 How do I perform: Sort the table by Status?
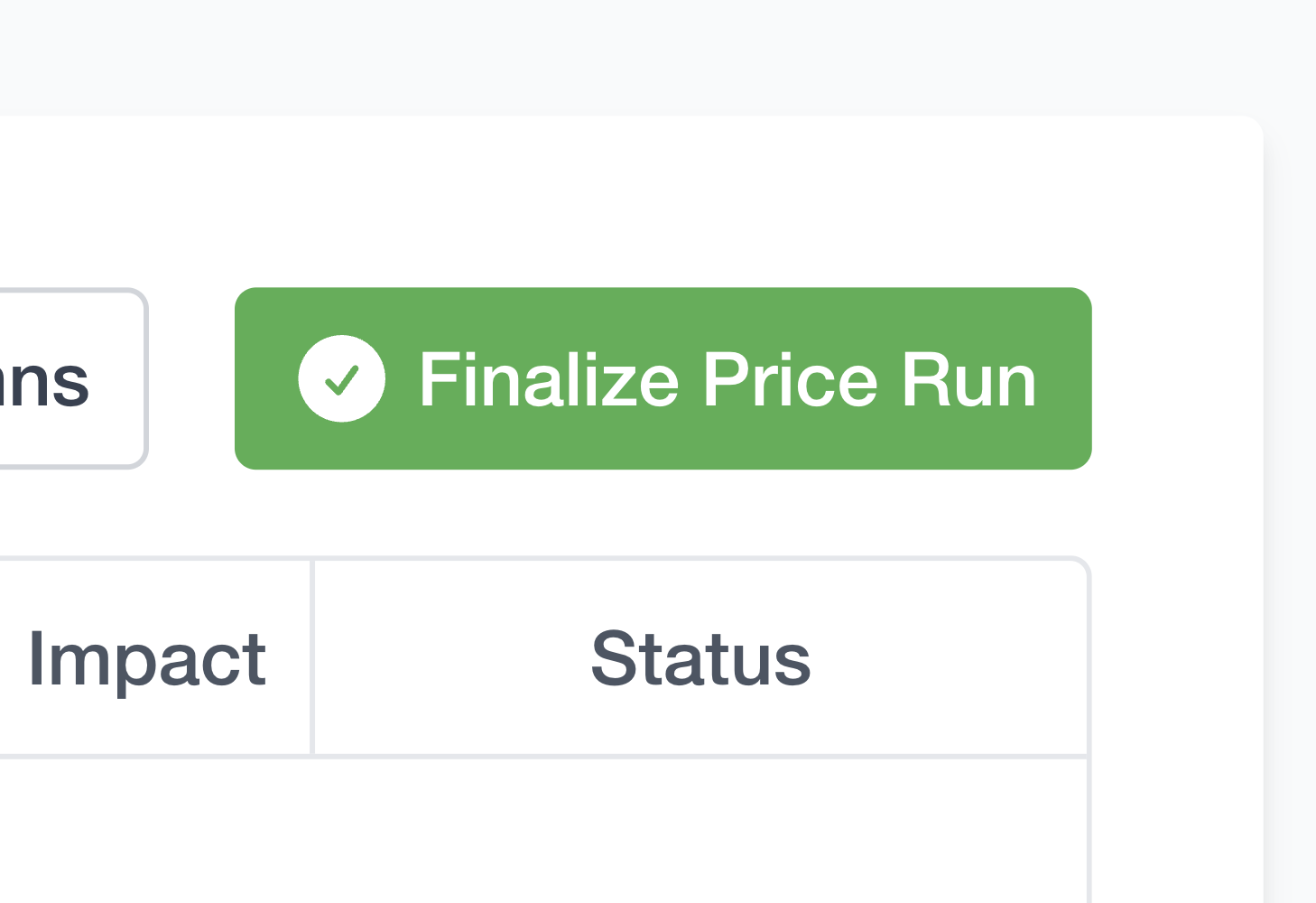[x=700, y=657]
